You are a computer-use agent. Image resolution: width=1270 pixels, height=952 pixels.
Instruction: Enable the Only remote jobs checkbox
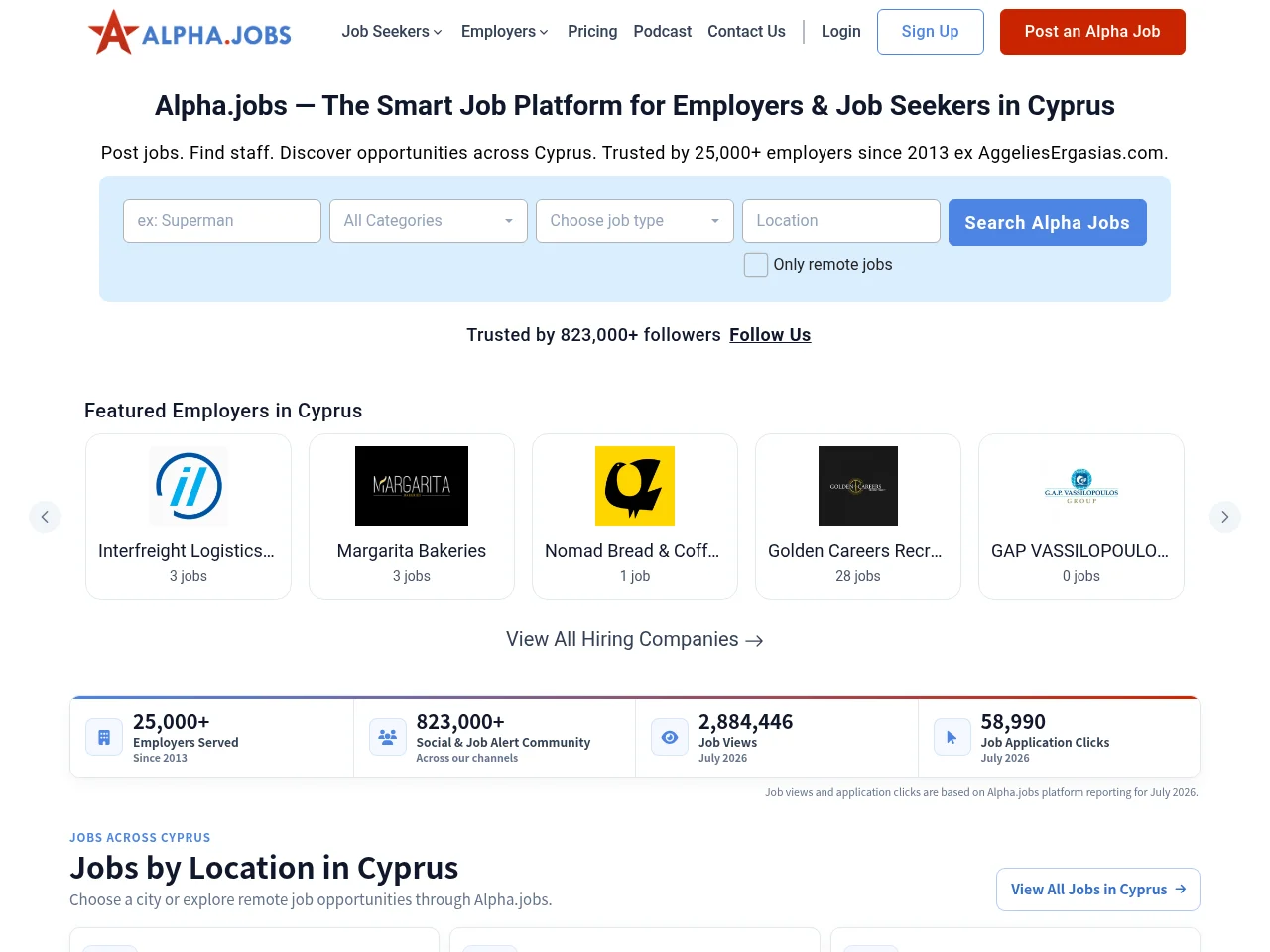(x=756, y=265)
